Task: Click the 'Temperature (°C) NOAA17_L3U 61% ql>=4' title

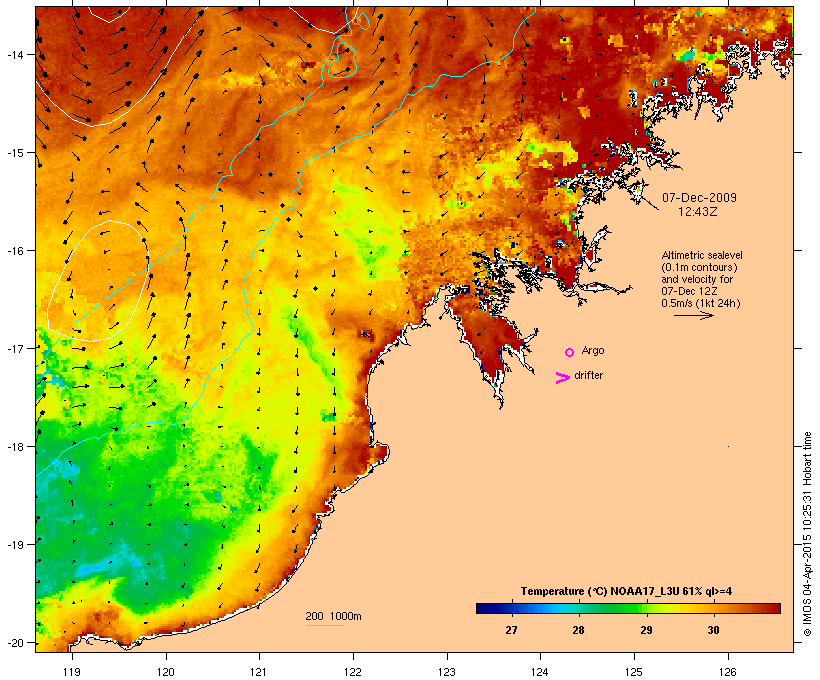Action: point(626,591)
